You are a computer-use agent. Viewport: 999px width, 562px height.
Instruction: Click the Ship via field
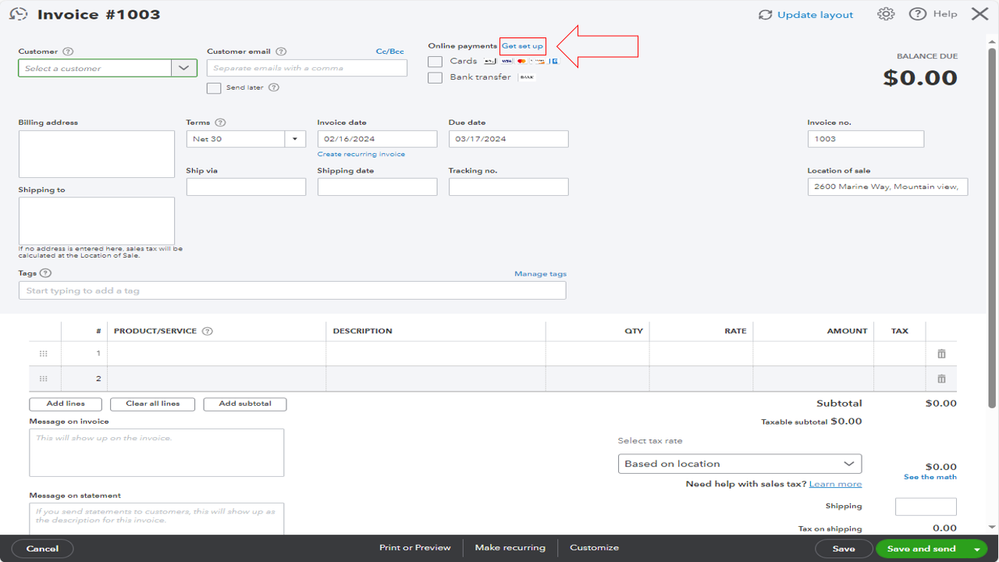pyautogui.click(x=246, y=187)
